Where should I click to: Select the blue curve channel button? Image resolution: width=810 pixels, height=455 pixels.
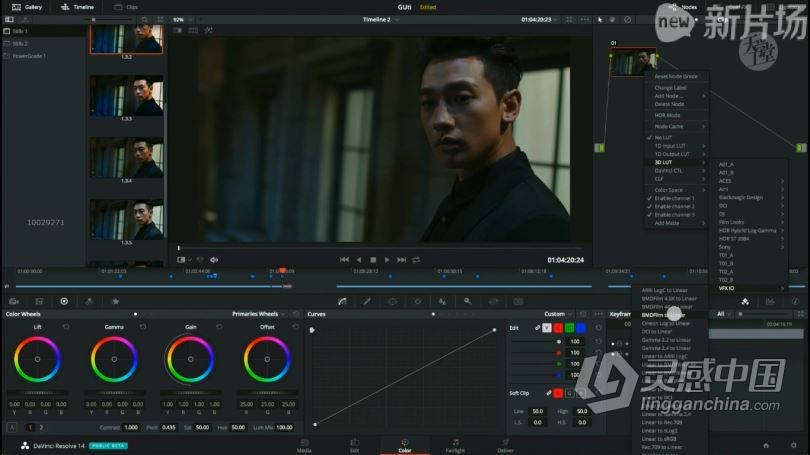pos(581,328)
